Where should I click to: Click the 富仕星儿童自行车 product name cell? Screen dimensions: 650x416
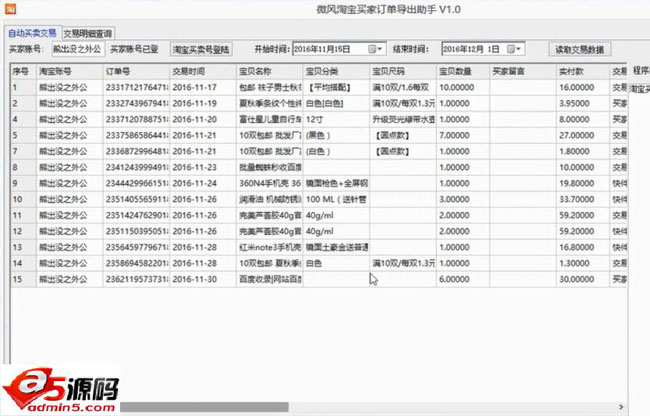[x=270, y=119]
